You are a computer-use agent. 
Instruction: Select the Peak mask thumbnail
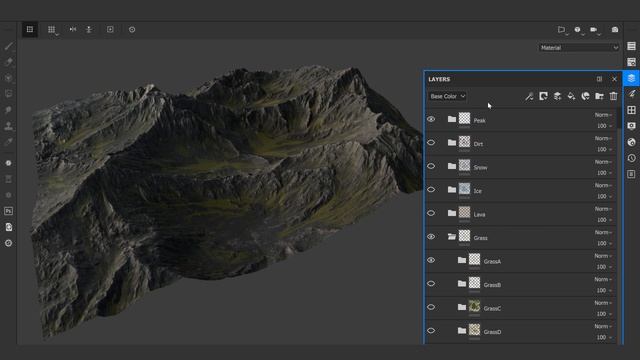click(464, 118)
